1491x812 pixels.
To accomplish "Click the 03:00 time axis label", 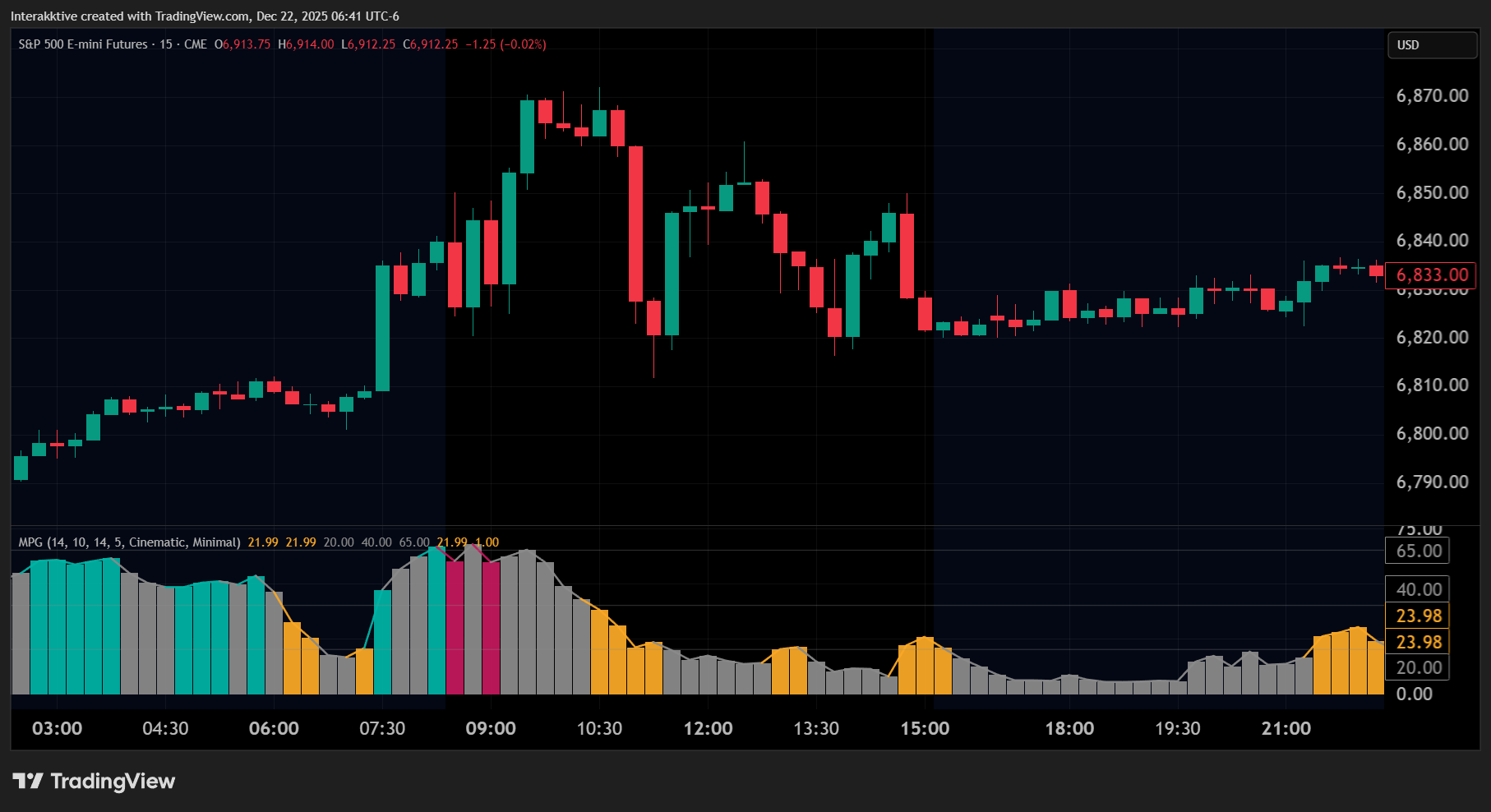I will 57,729.
